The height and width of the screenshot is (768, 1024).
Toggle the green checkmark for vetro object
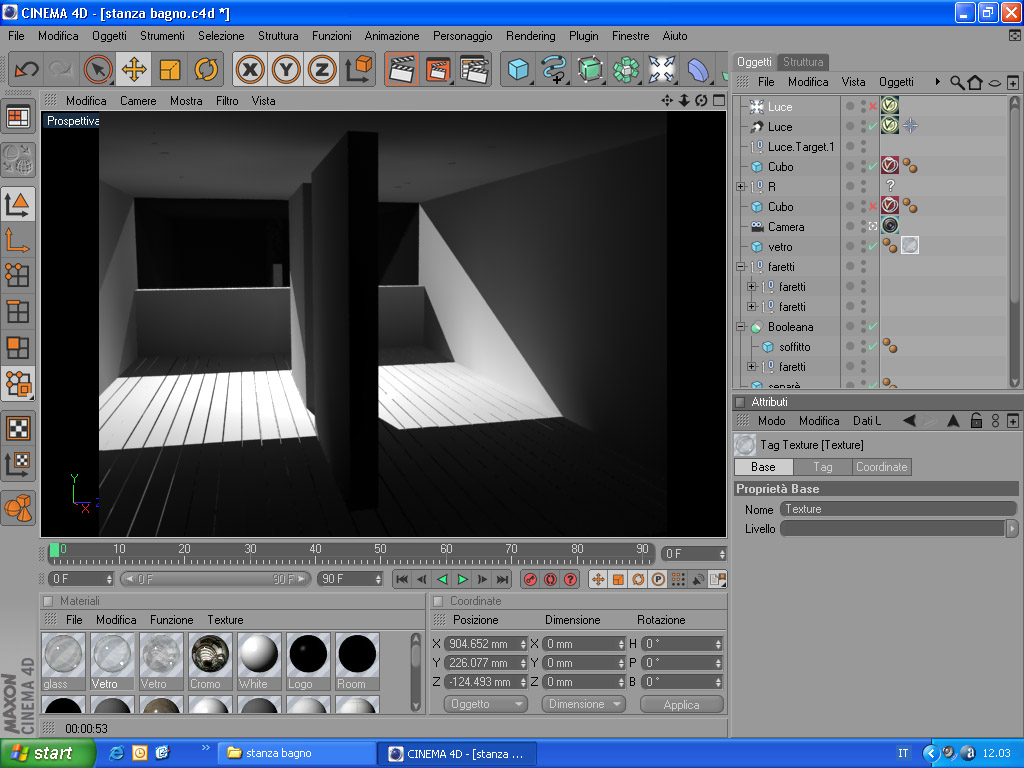(x=873, y=246)
